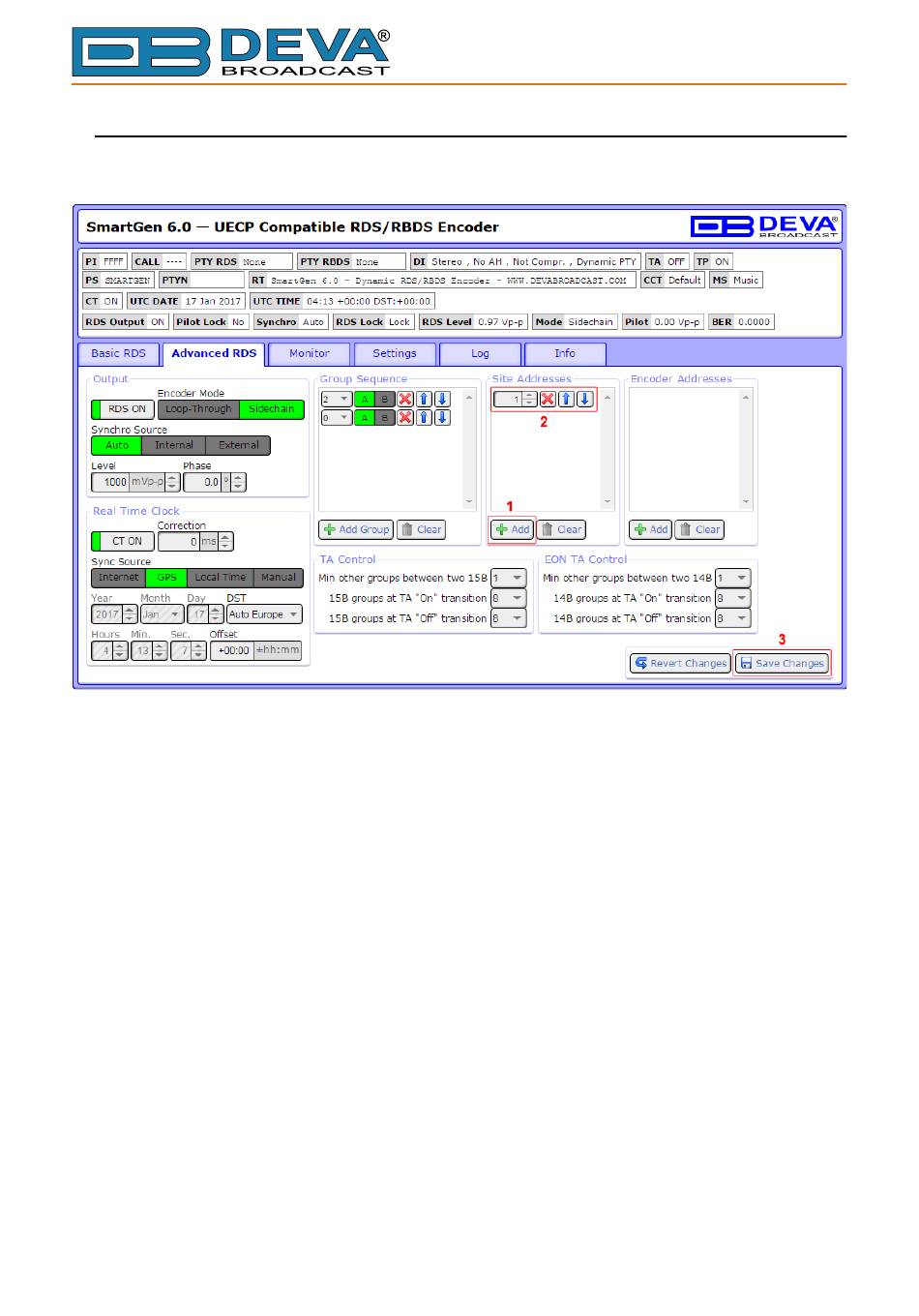Open group number dropdown showing 0
Screen dimensions: 919x1316
point(336,418)
